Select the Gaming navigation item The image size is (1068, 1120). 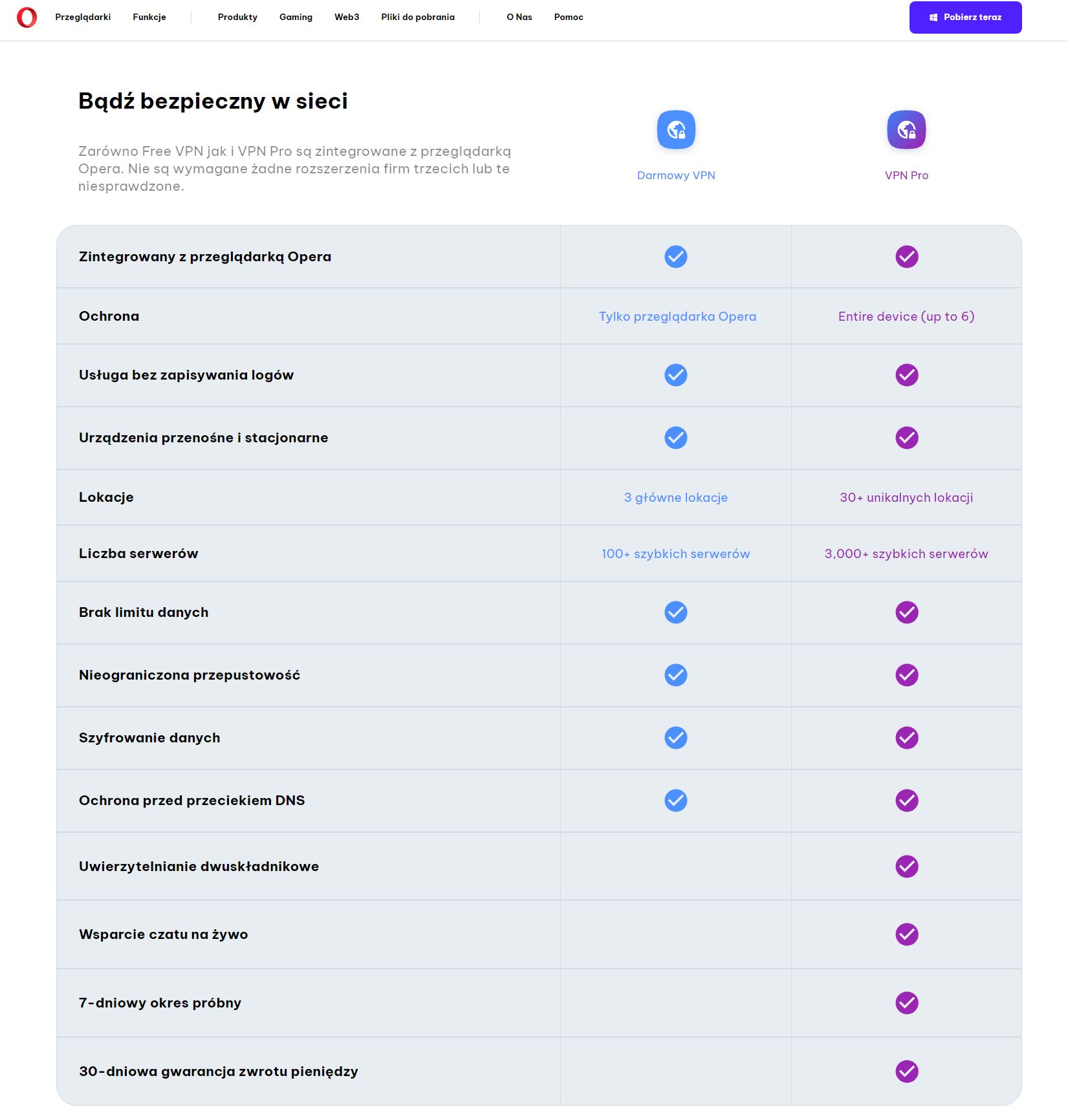tap(296, 17)
